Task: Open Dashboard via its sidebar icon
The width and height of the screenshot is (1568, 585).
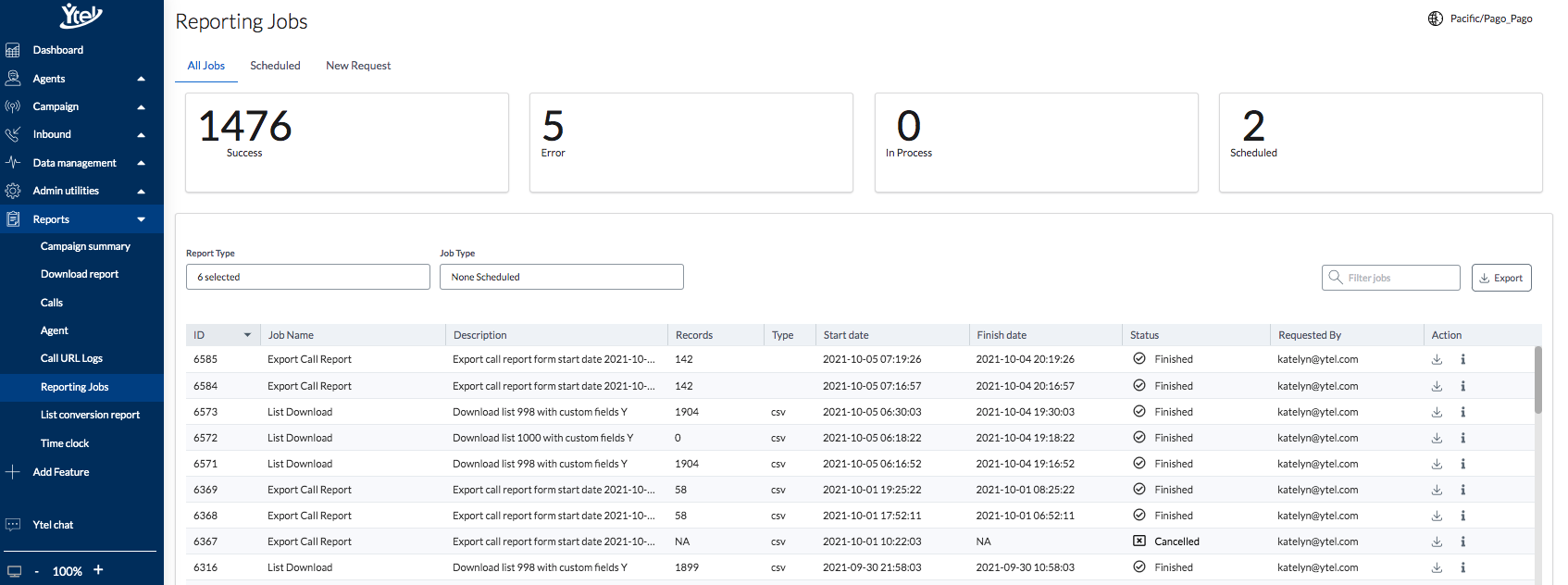Action: point(13,50)
